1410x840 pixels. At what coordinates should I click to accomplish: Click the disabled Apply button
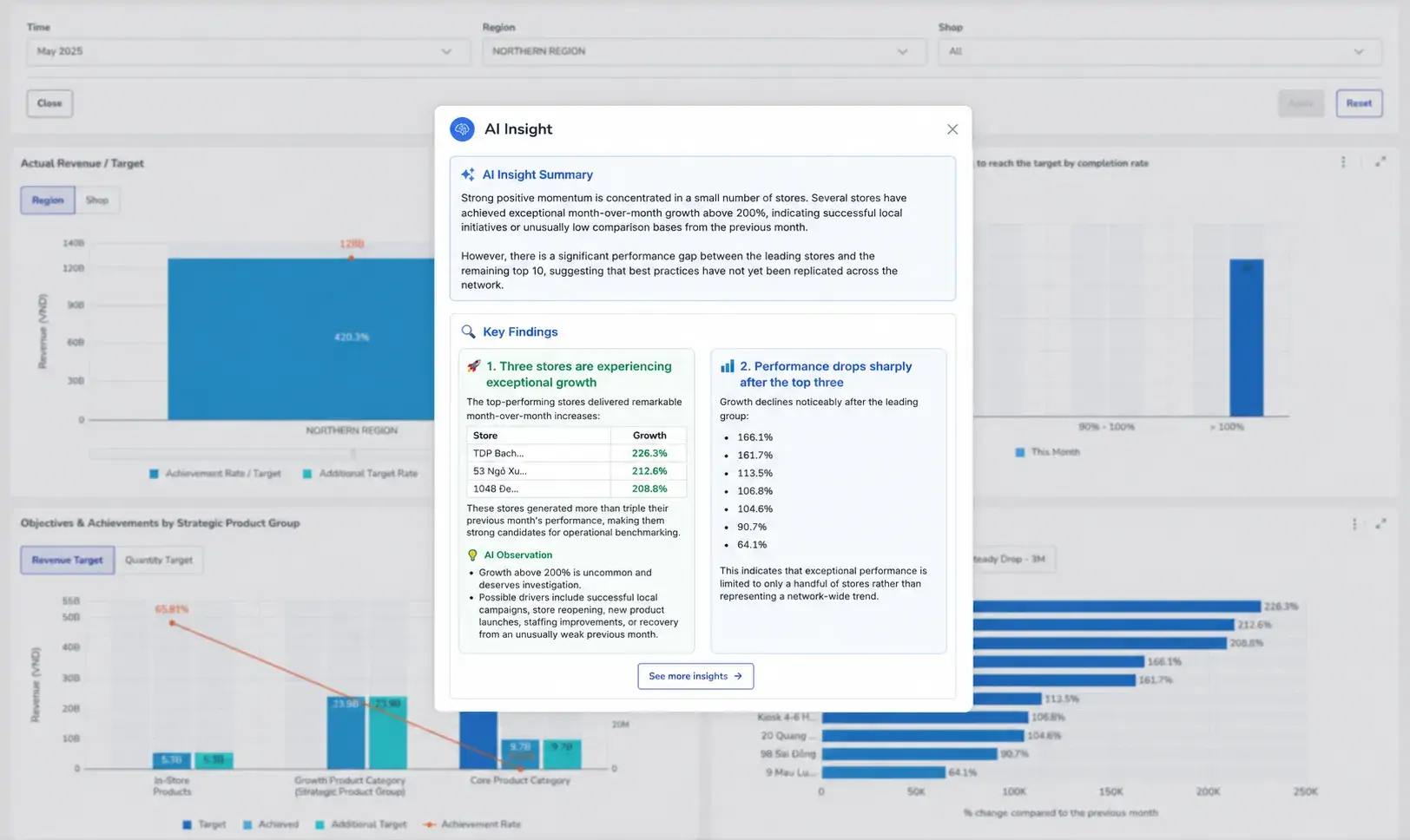(x=1301, y=103)
